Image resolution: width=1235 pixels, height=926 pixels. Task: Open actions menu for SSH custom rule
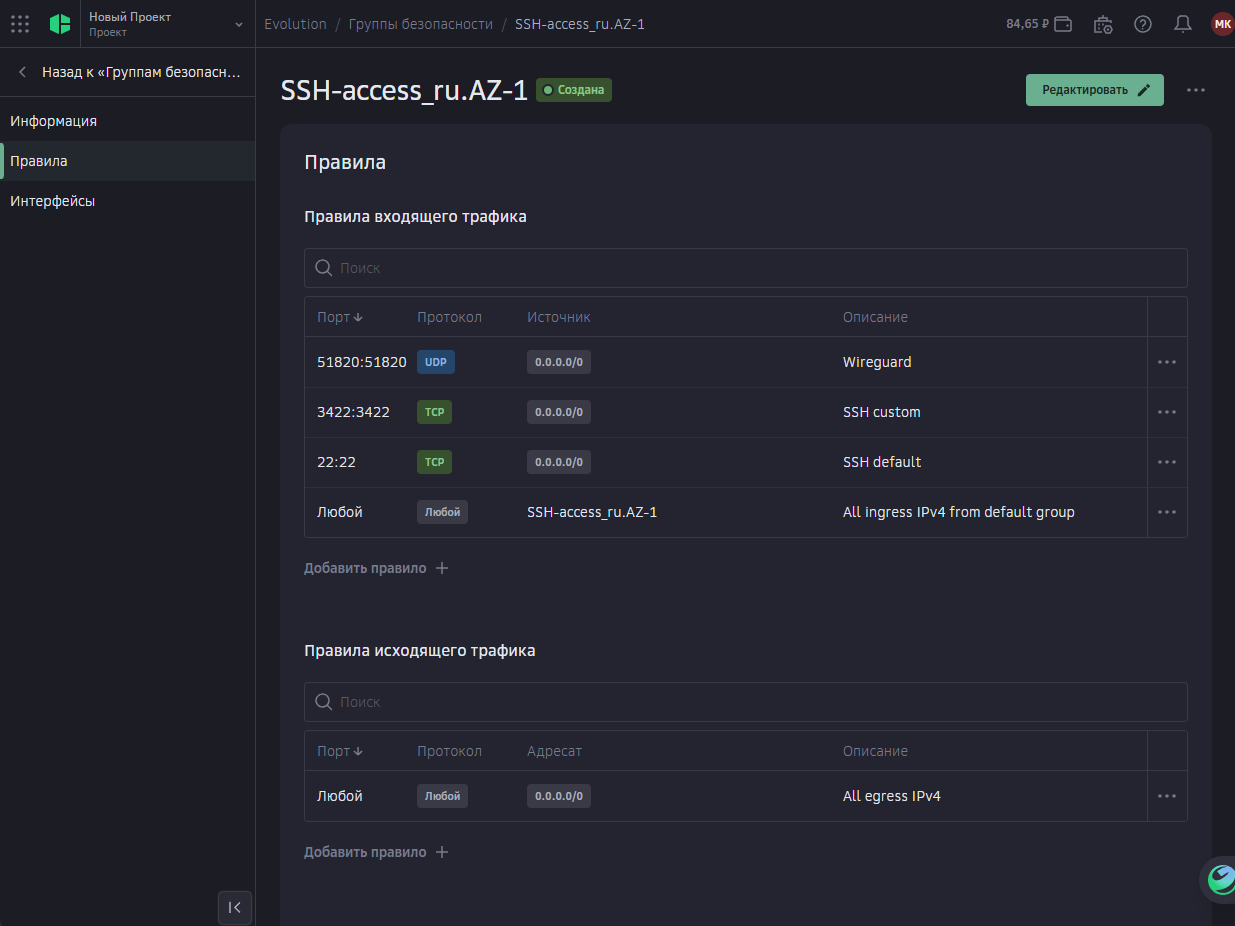point(1167,412)
